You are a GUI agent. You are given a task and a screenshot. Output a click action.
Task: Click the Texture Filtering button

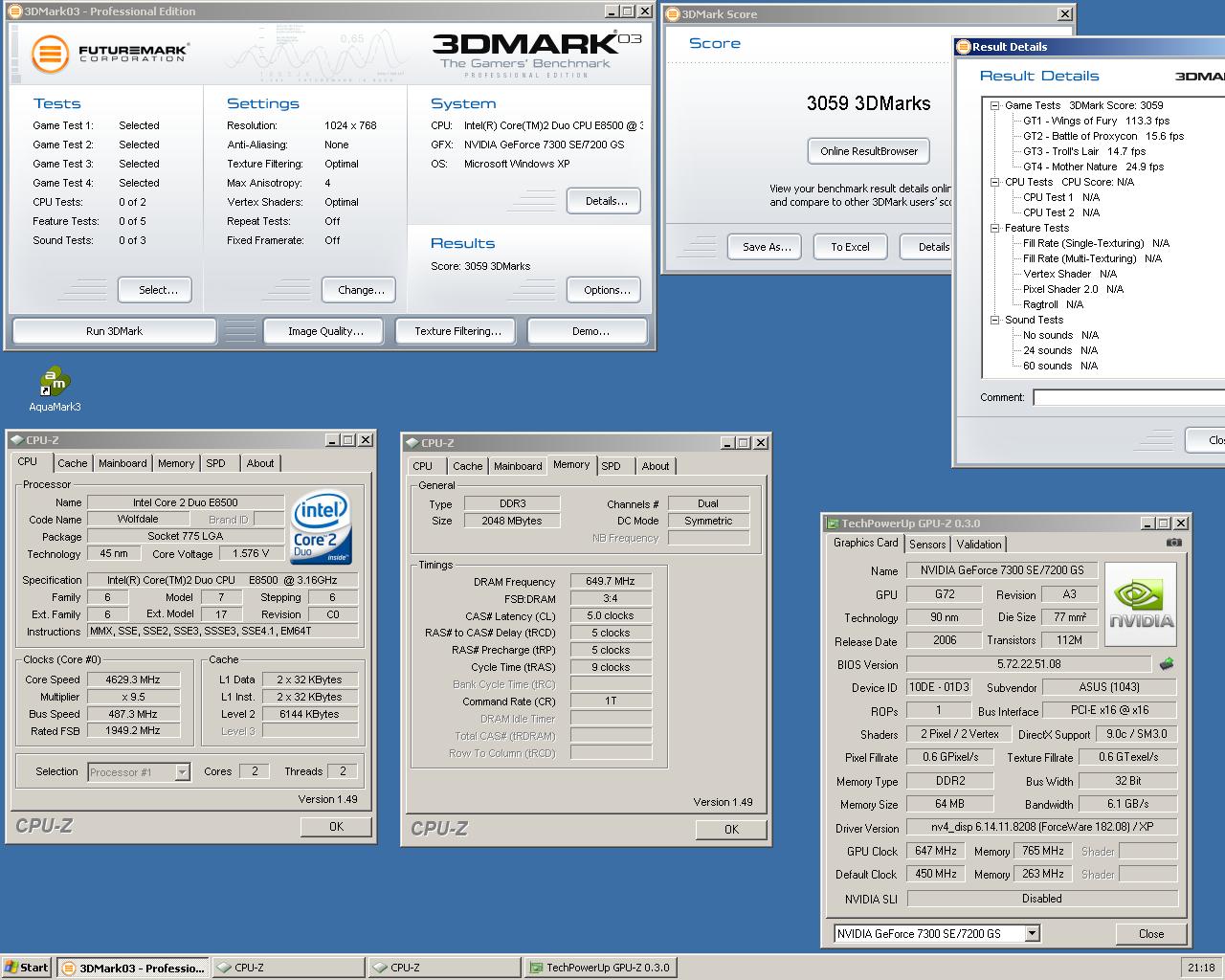[x=457, y=331]
